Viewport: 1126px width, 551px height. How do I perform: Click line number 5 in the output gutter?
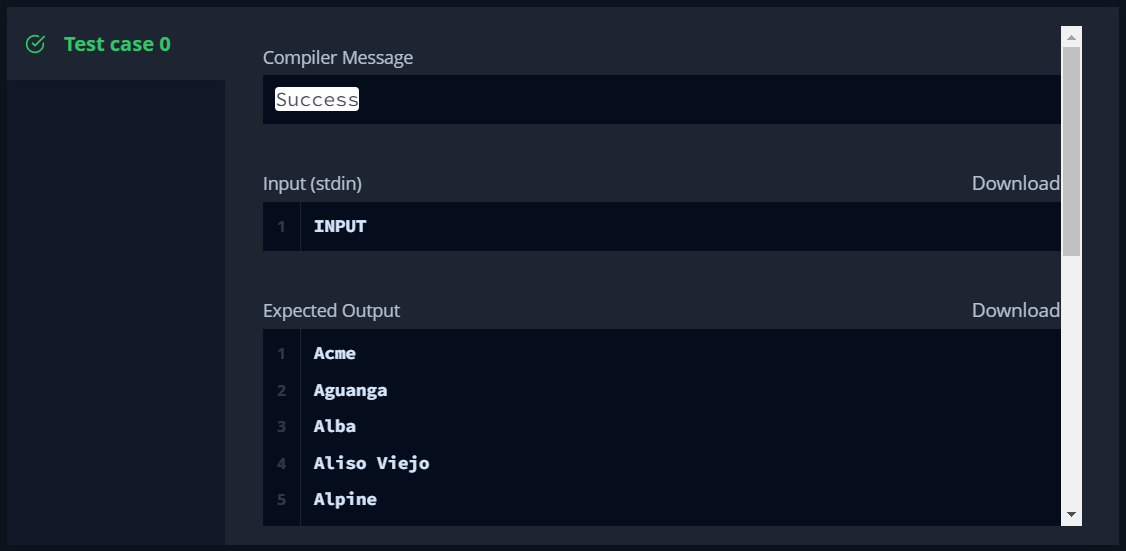[282, 500]
